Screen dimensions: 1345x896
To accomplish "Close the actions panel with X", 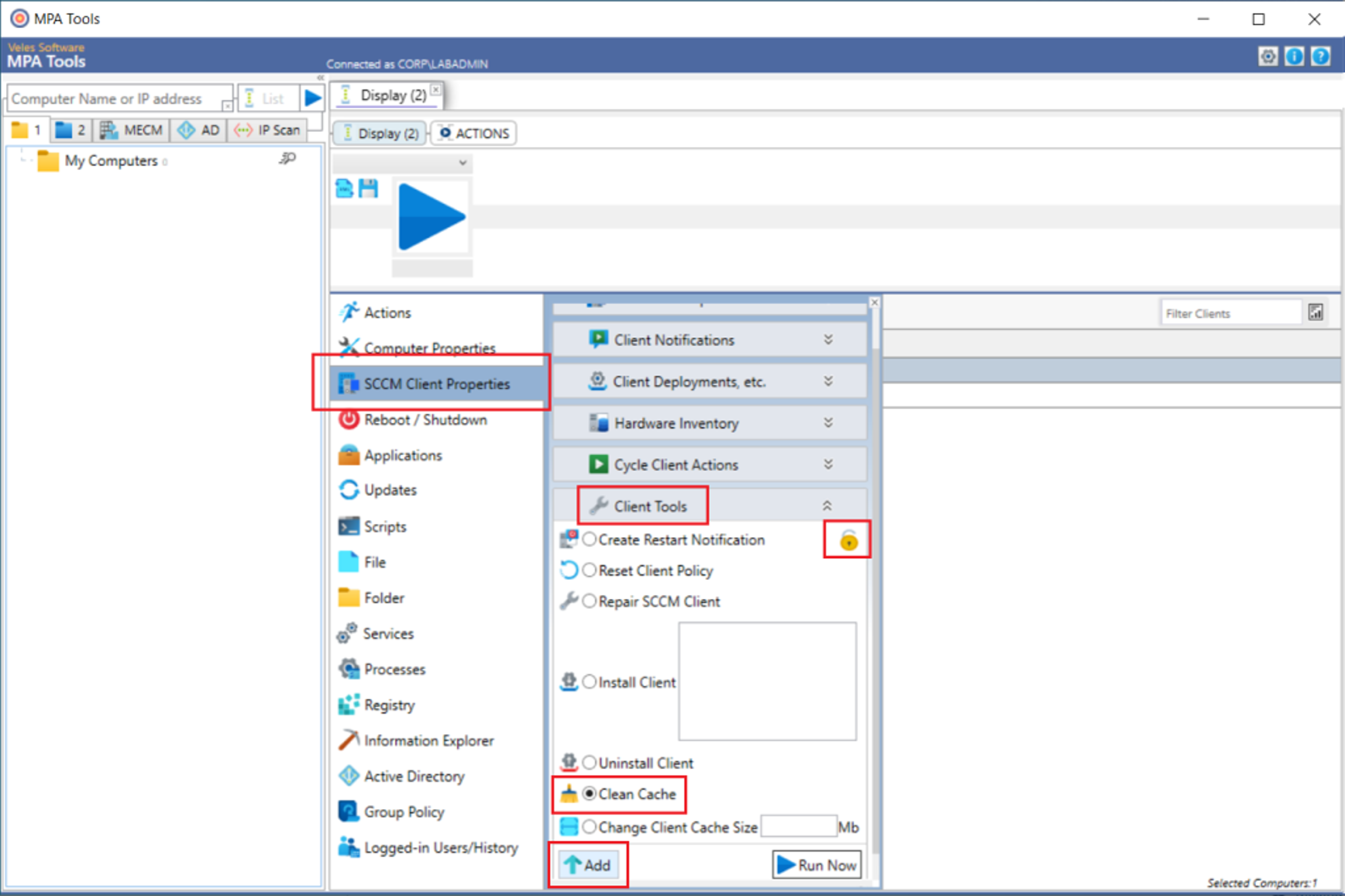I will point(874,302).
